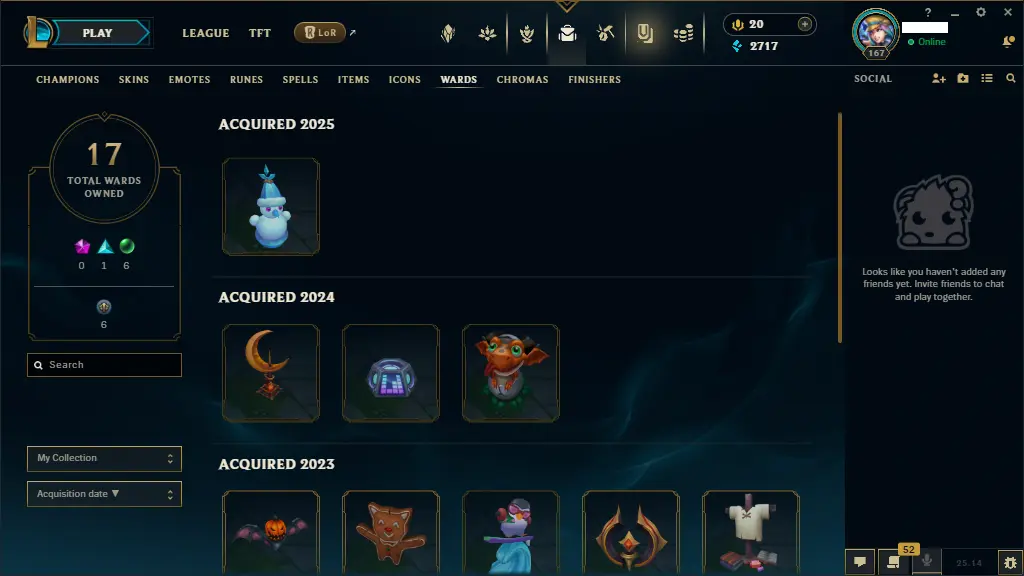
Task: Open the Collection tab icon
Action: 567,33
